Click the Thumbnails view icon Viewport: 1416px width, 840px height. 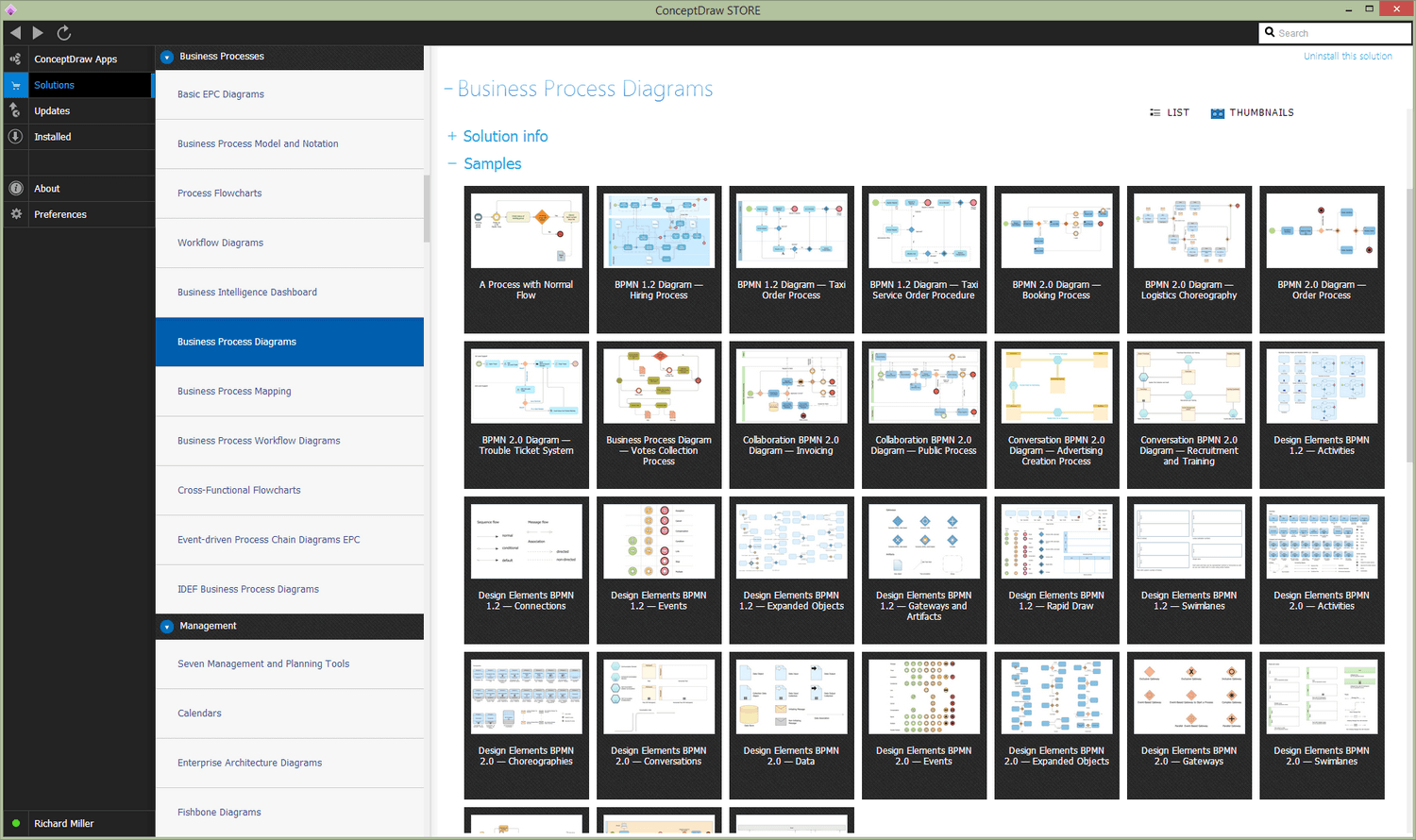1218,113
